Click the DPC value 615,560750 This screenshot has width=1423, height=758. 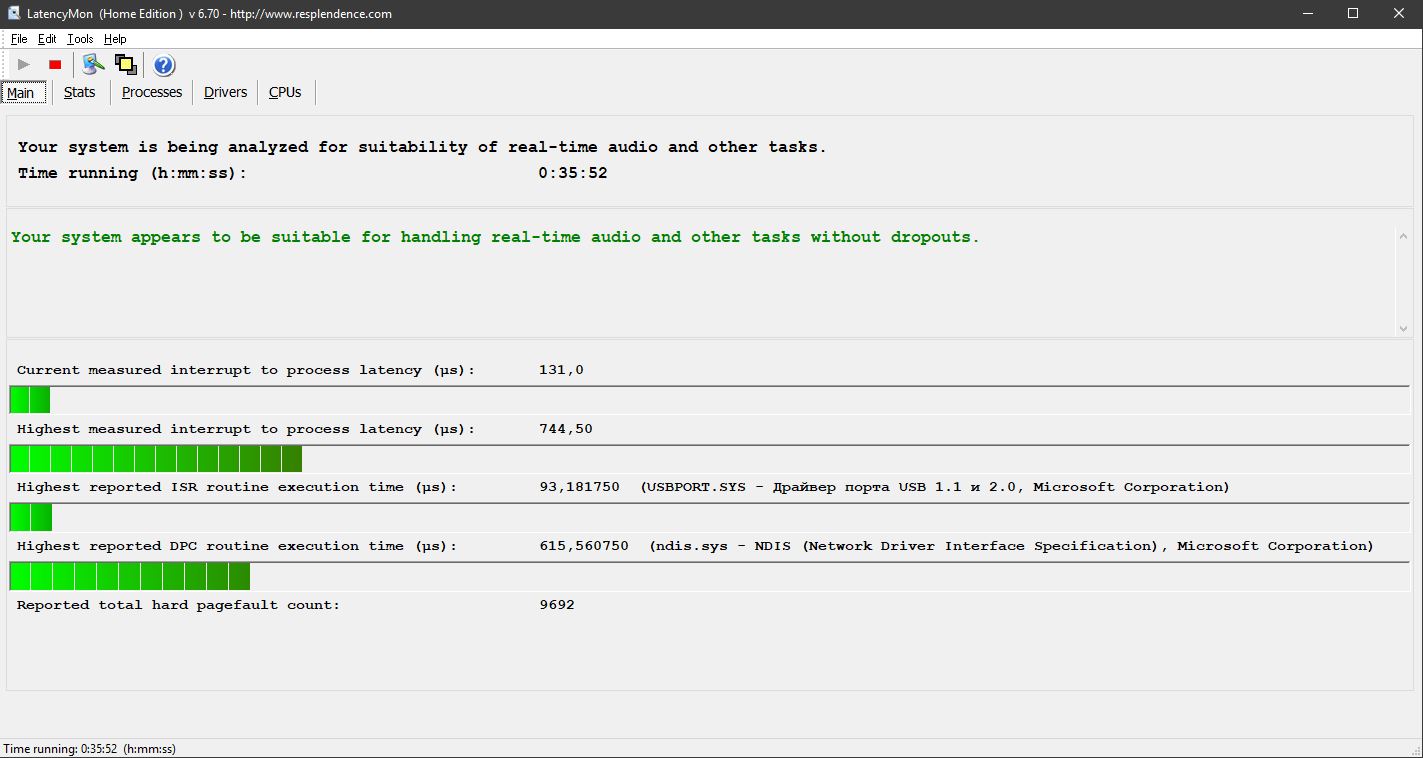click(584, 546)
